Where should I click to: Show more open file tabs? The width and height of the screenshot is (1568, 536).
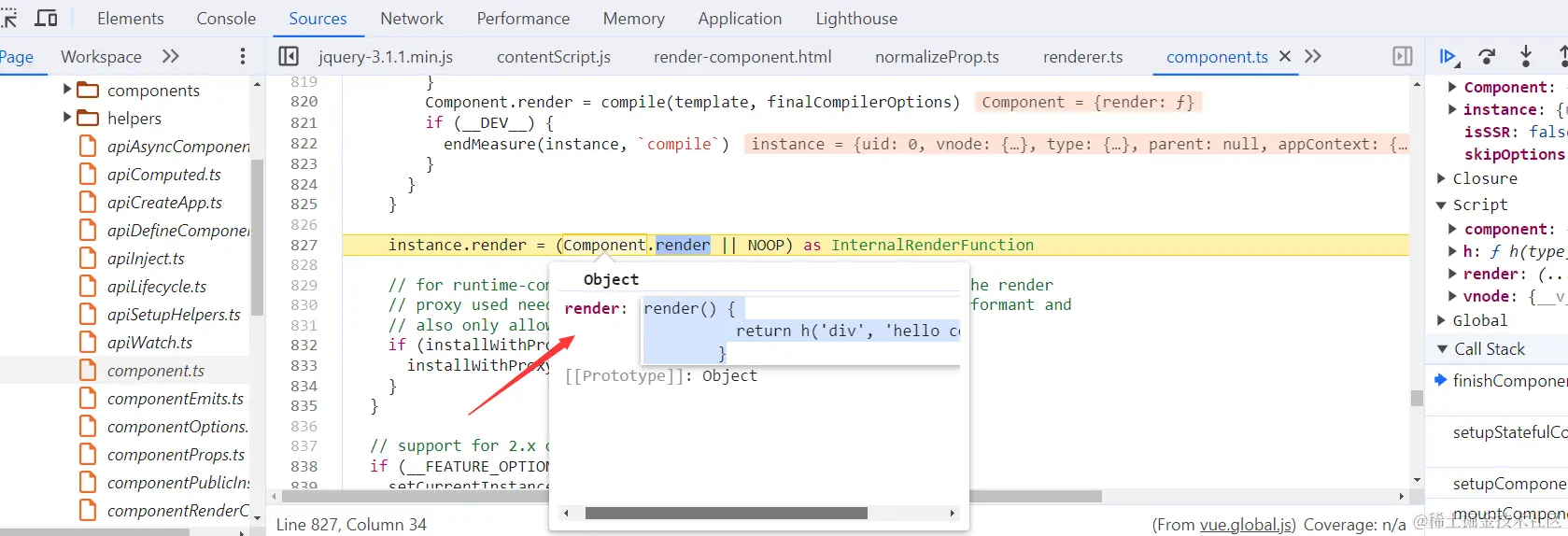pyautogui.click(x=1313, y=56)
